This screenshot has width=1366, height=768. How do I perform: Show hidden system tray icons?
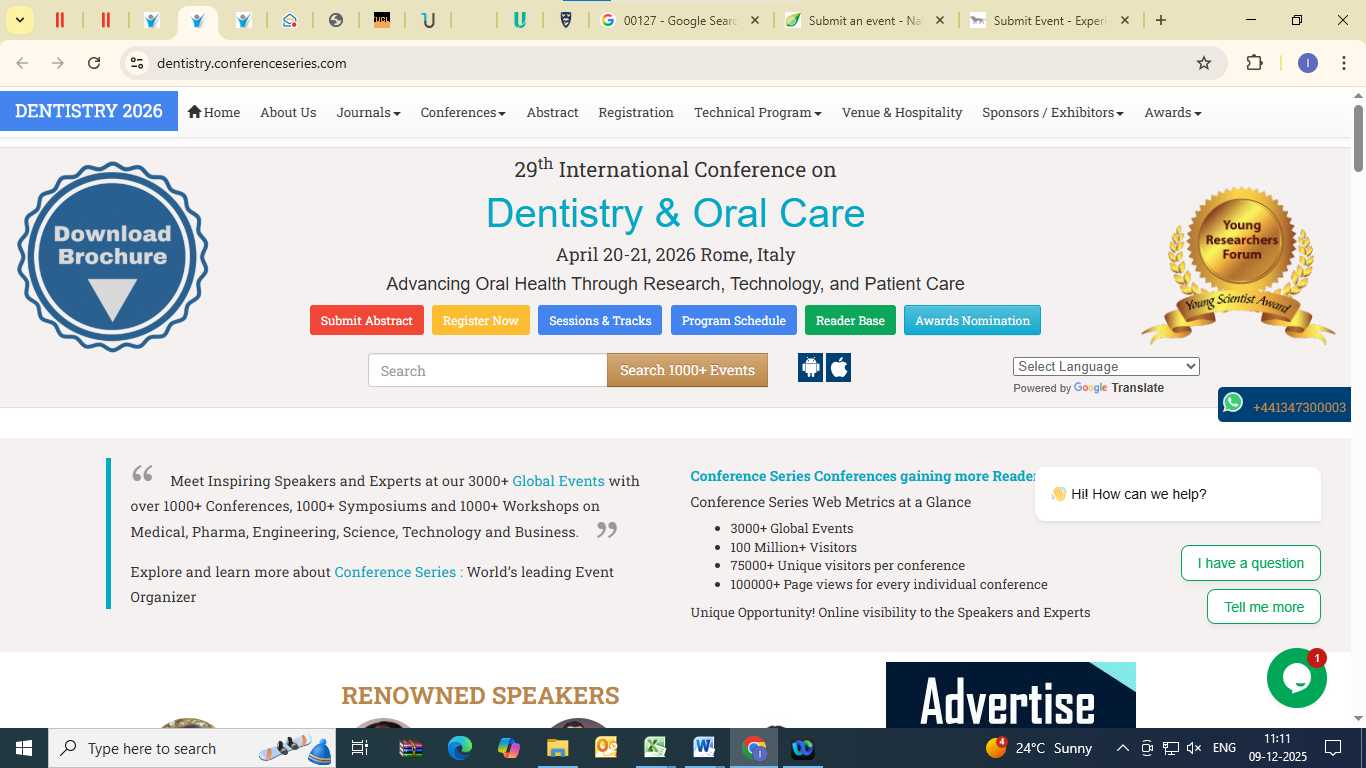[1122, 748]
